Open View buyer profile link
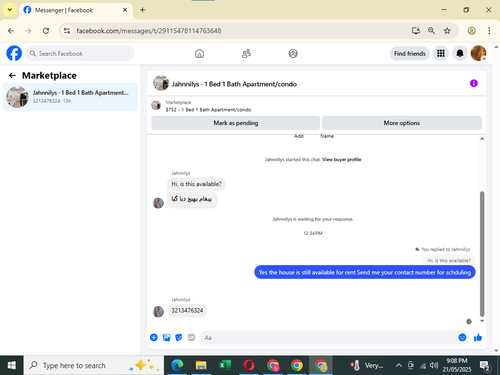This screenshot has width=500, height=375. [341, 159]
